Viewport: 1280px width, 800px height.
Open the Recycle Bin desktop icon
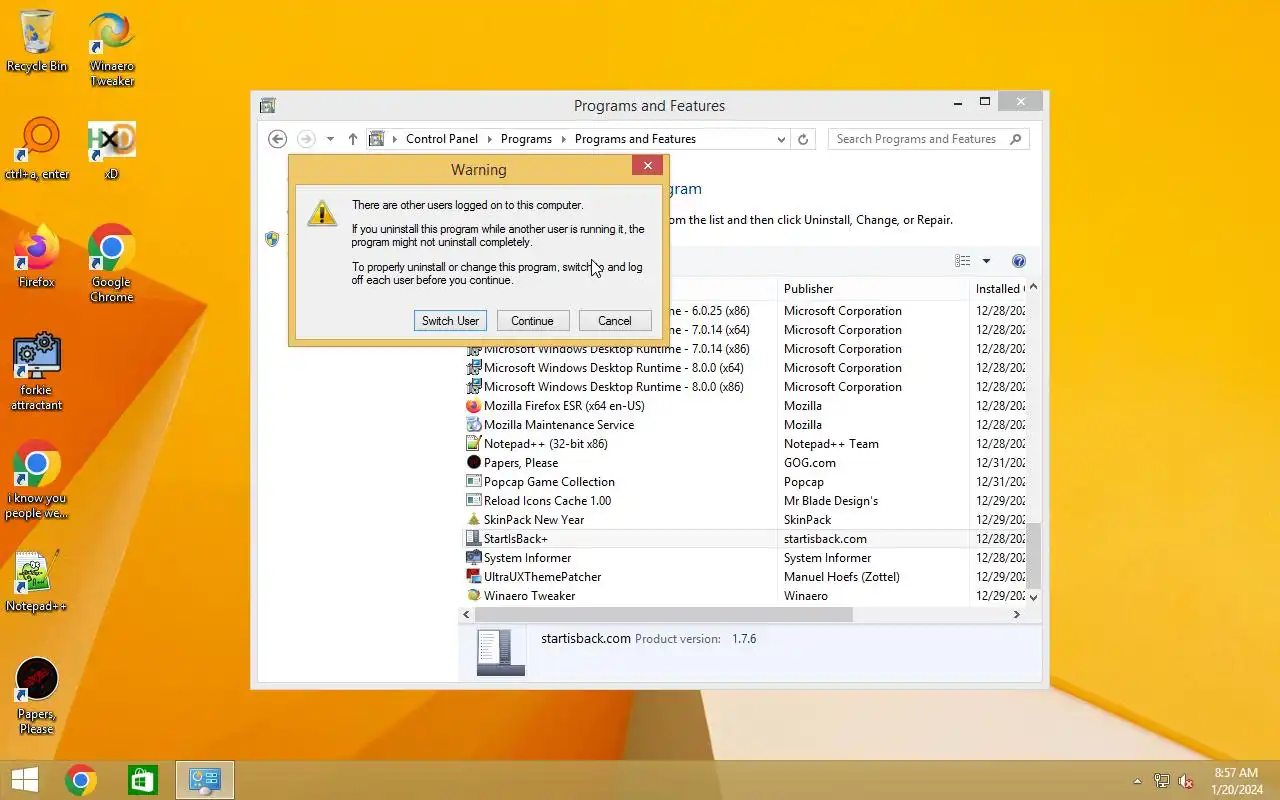point(37,41)
